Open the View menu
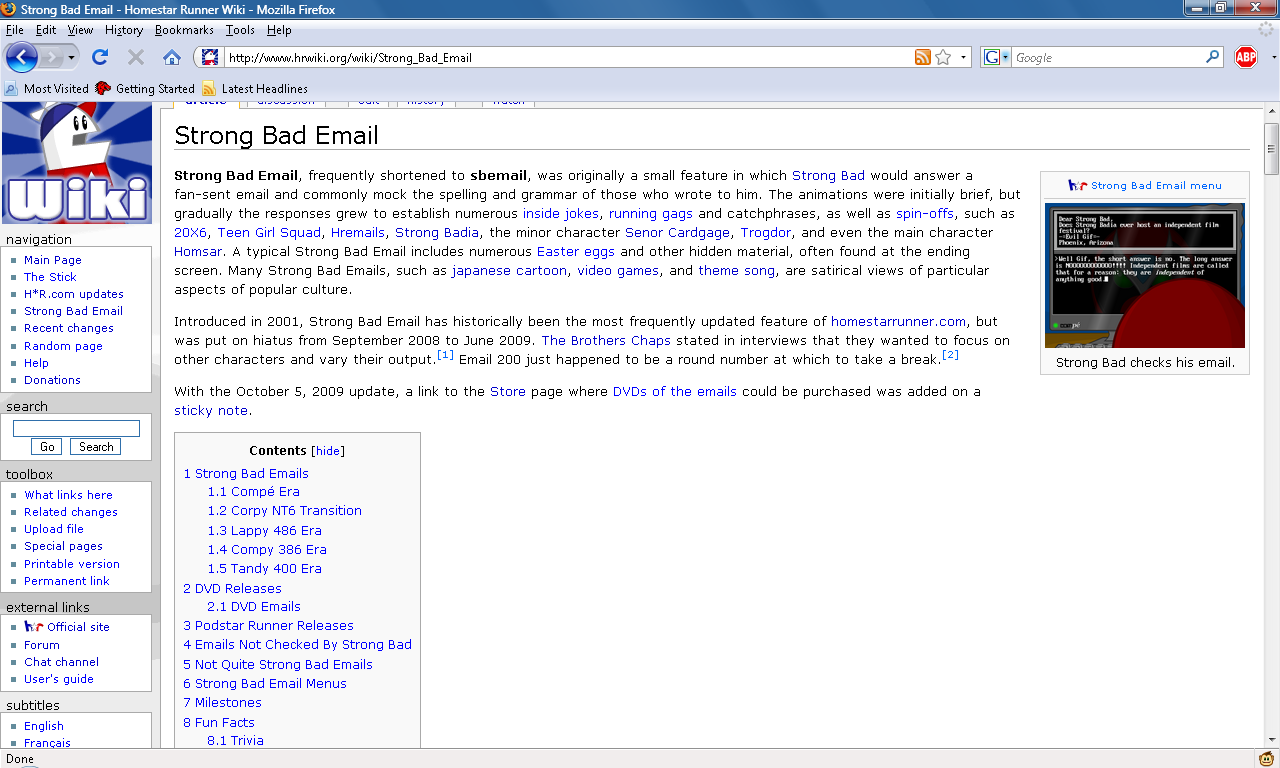1280x768 pixels. [x=80, y=30]
